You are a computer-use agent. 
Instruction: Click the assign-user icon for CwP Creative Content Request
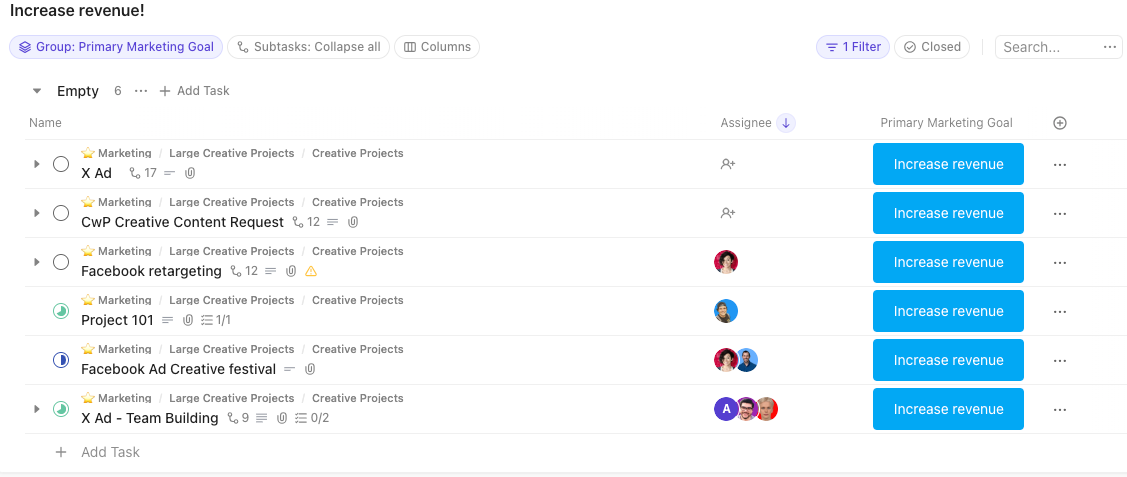click(727, 213)
